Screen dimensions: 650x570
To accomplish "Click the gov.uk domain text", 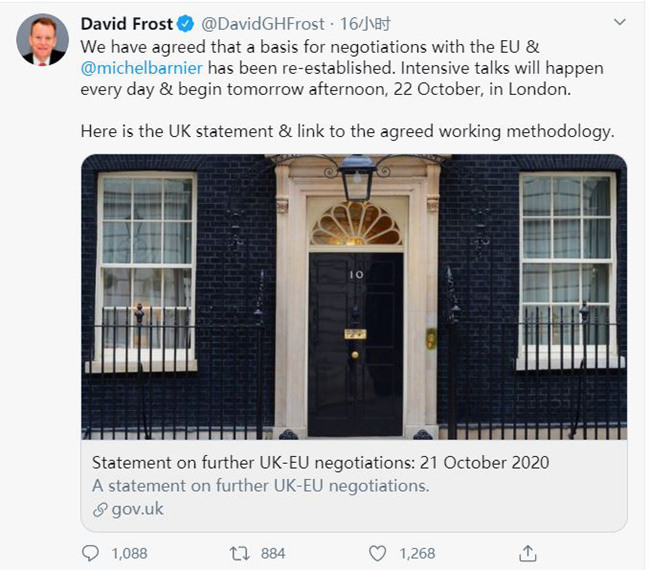I will [138, 509].
